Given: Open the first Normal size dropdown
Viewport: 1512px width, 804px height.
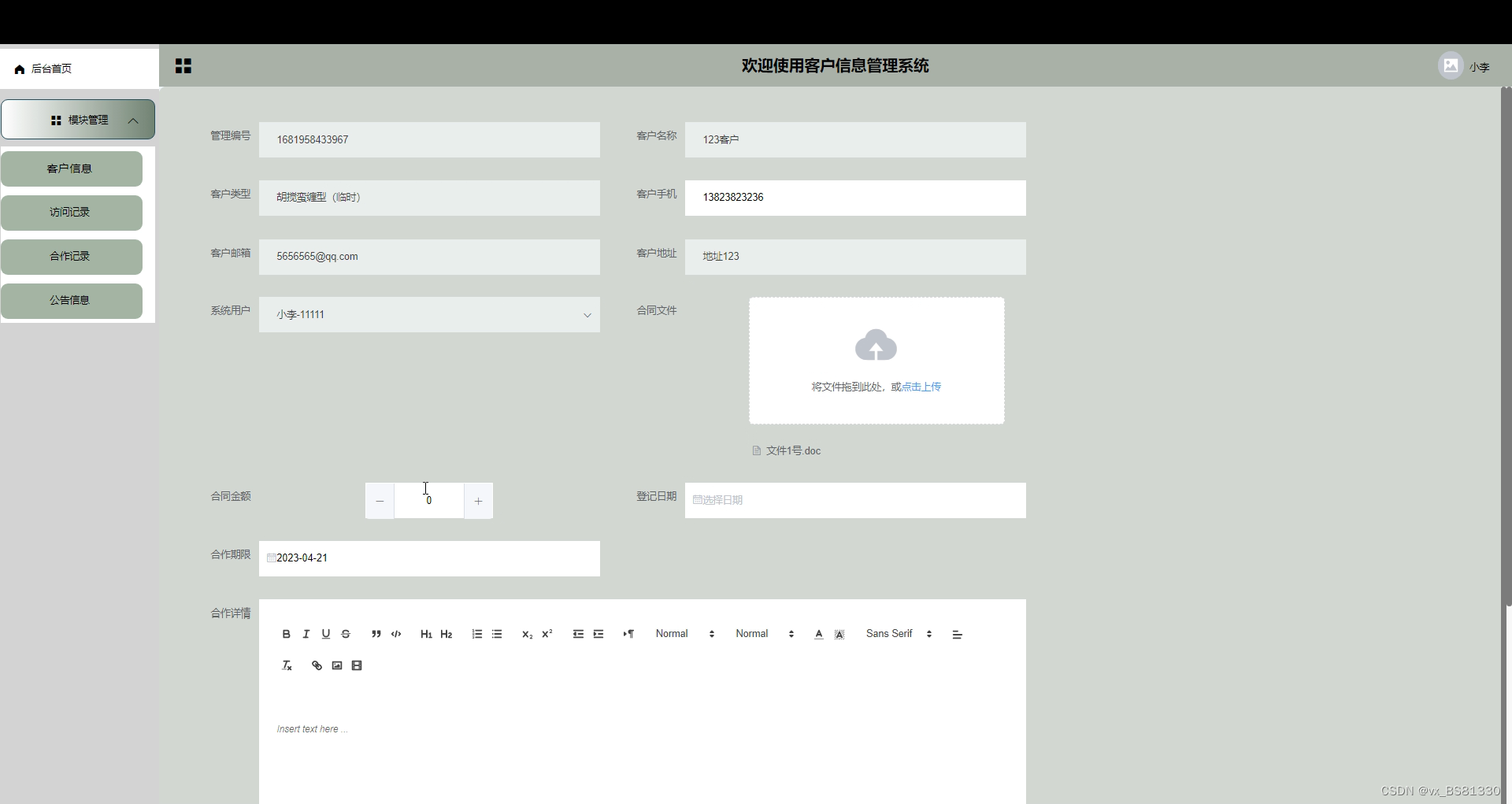Looking at the screenshot, I should 684,634.
